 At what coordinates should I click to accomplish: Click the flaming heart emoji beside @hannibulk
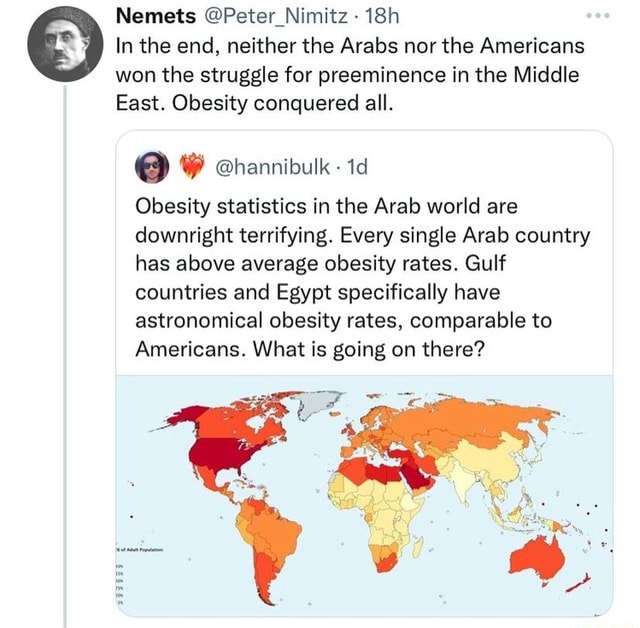192,166
